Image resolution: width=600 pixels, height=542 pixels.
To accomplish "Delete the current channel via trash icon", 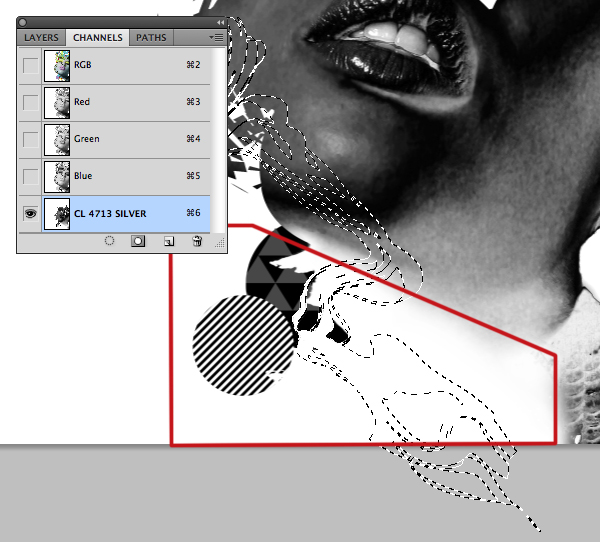I will [197, 241].
